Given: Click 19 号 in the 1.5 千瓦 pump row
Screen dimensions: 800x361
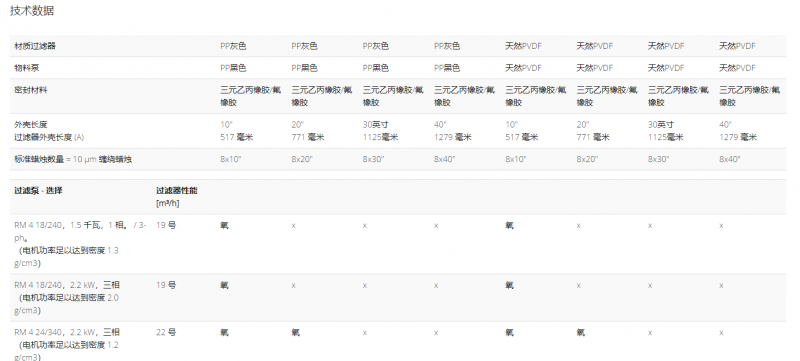Looking at the screenshot, I should 166,225.
